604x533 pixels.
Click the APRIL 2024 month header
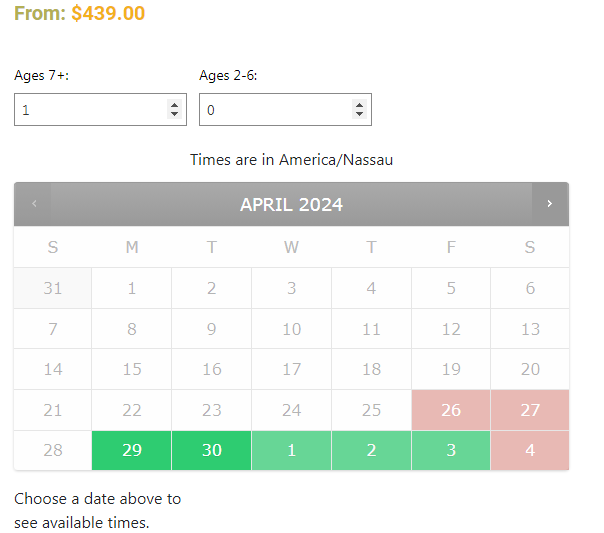(x=292, y=204)
